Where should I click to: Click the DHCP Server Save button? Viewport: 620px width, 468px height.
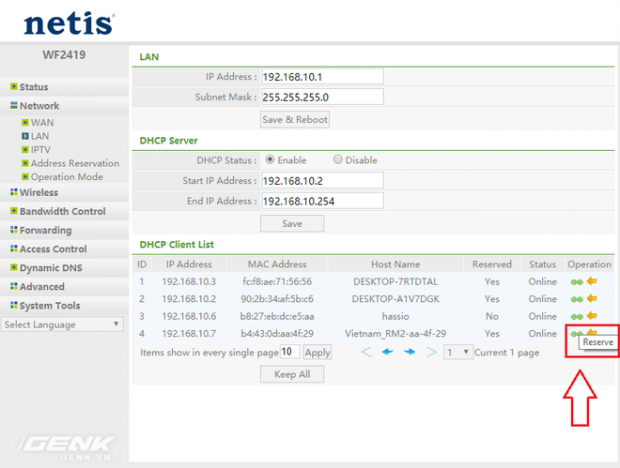pyautogui.click(x=292, y=224)
